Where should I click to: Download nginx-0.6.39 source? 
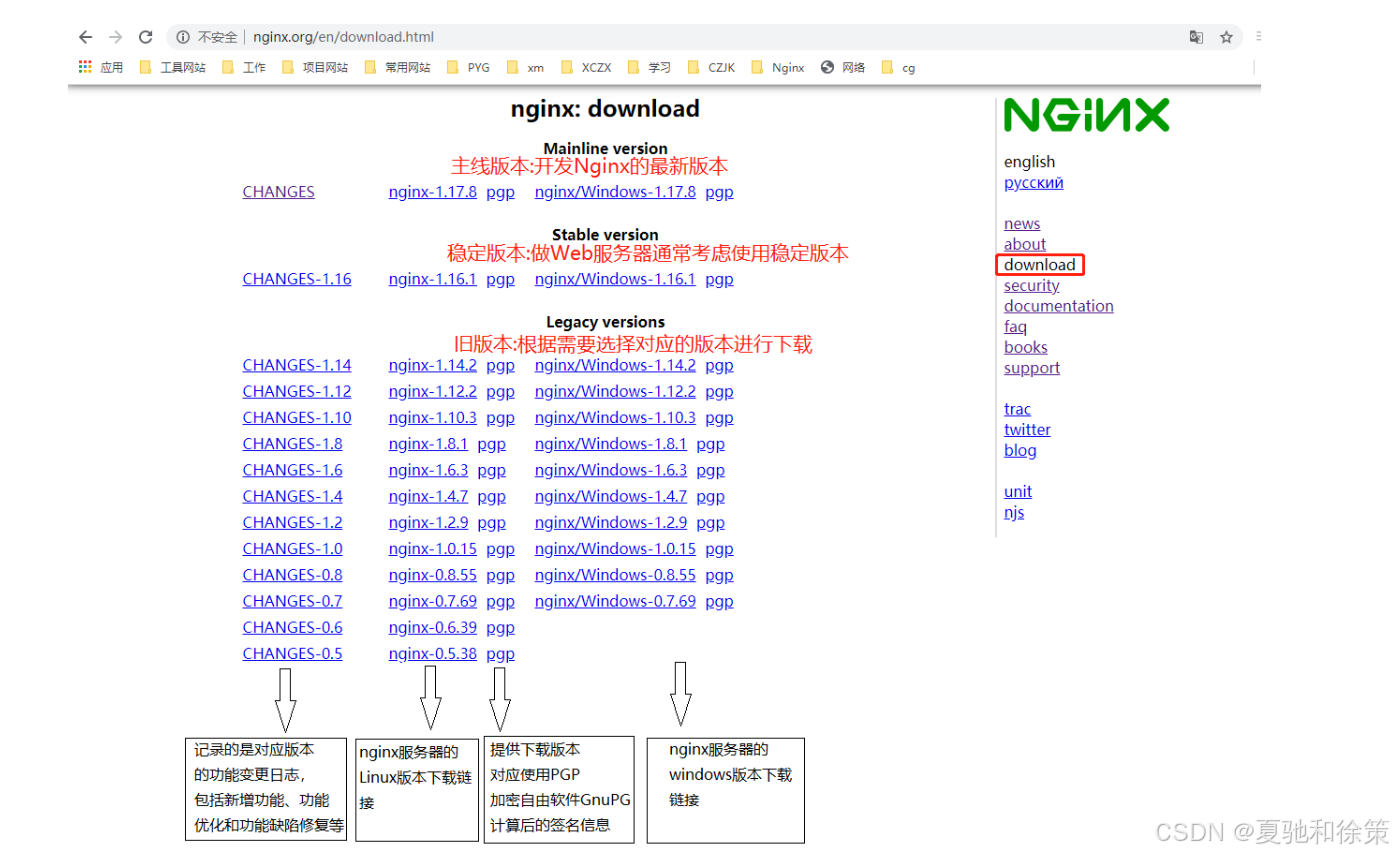[x=432, y=627]
